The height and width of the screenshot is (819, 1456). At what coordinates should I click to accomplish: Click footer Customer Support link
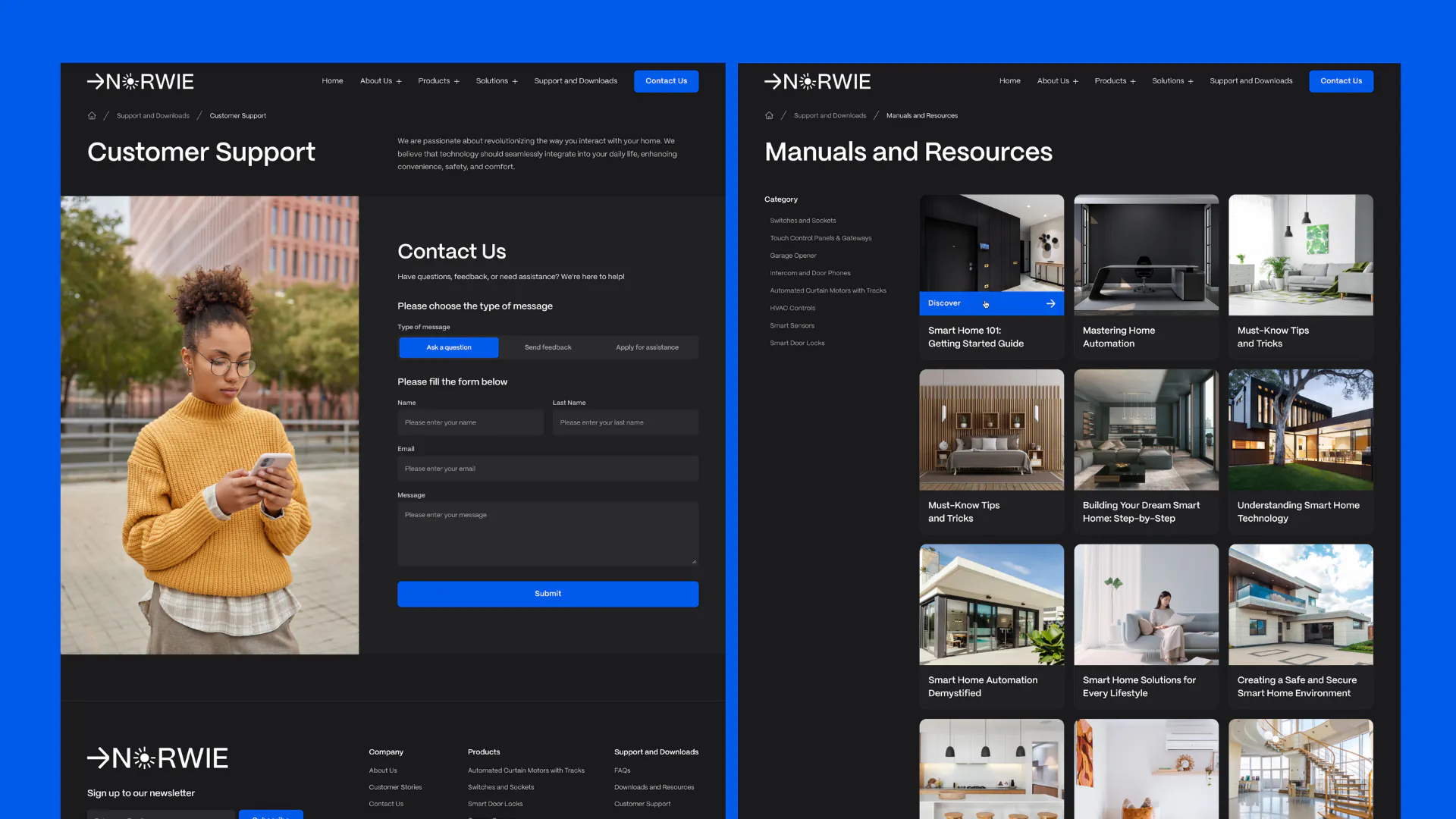click(642, 804)
